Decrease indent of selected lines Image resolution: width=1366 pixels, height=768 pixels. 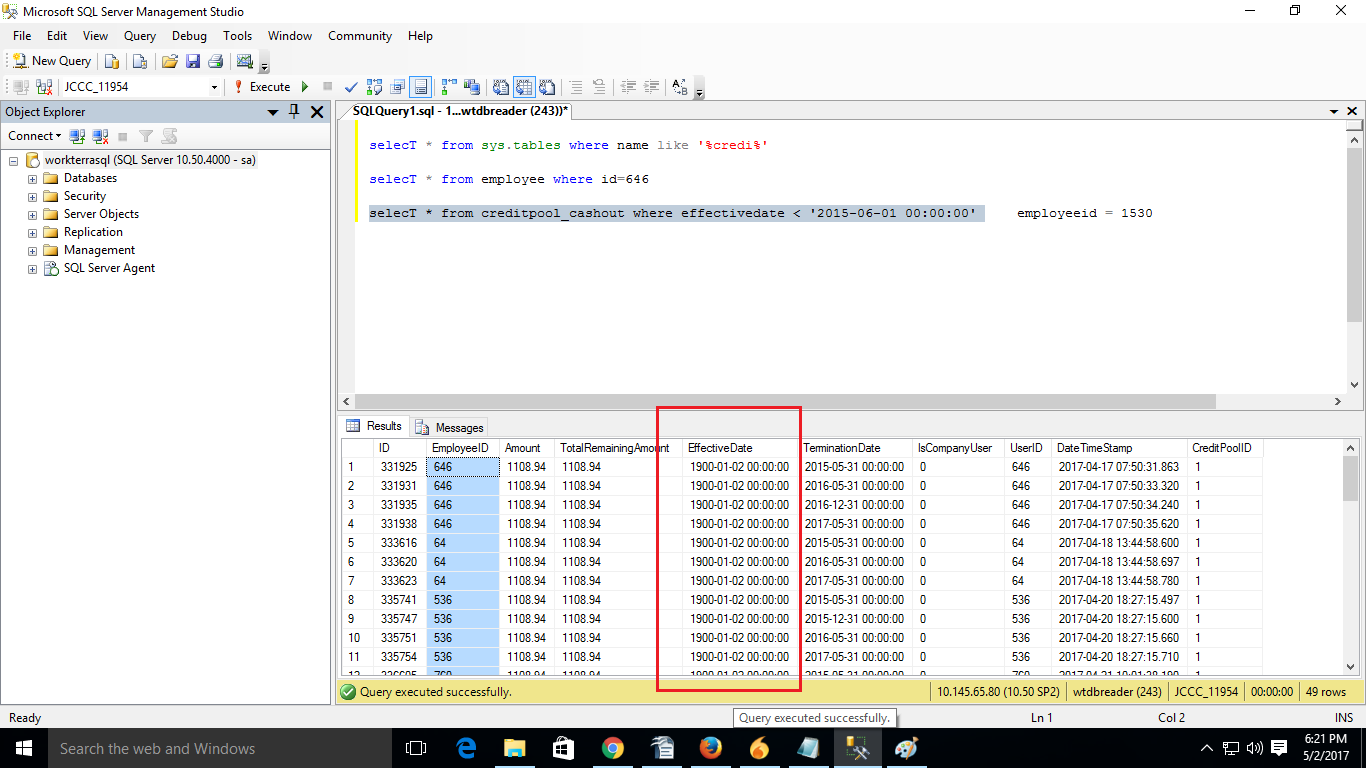point(628,87)
